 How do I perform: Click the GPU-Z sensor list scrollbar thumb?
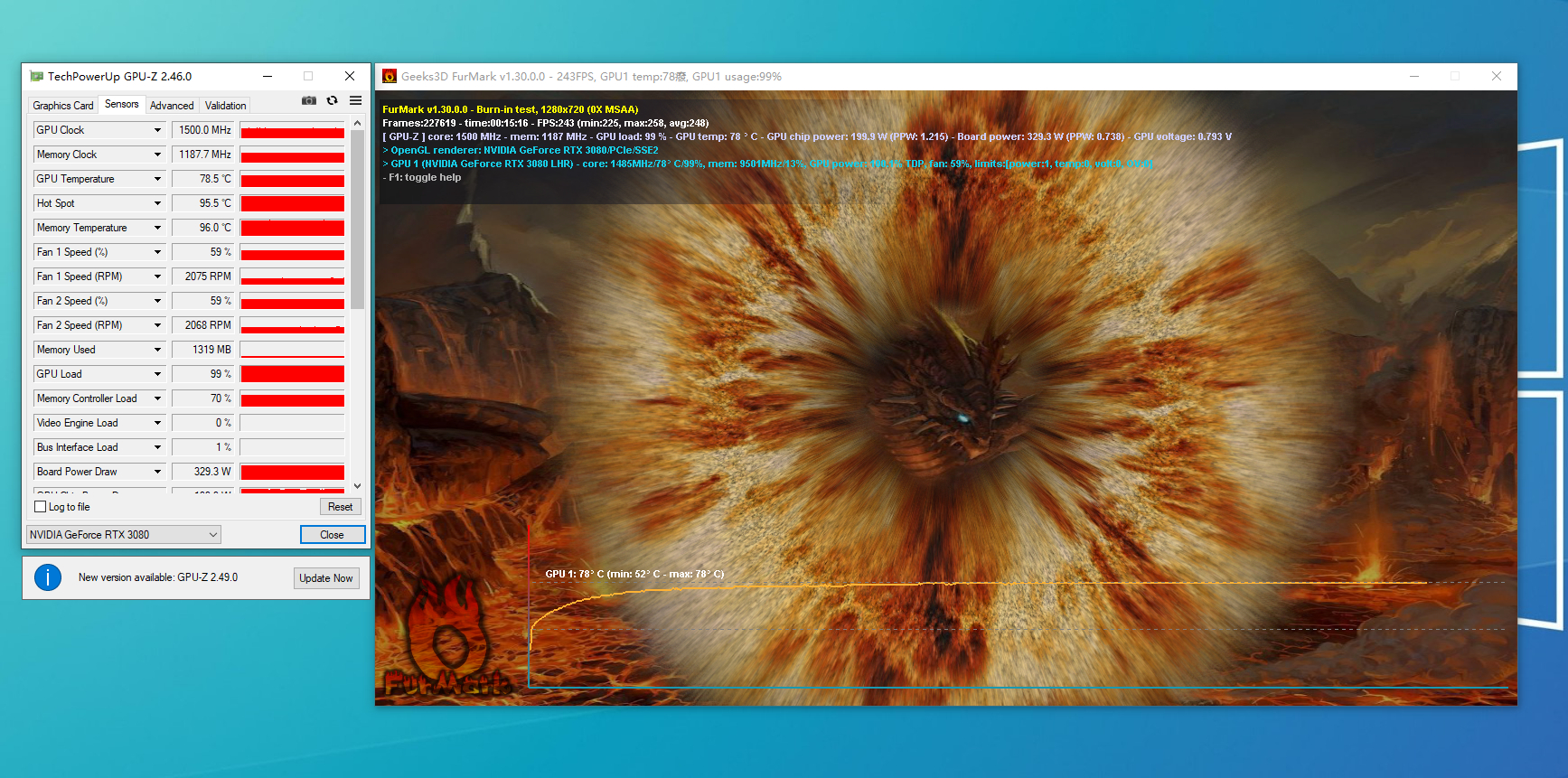(x=357, y=220)
